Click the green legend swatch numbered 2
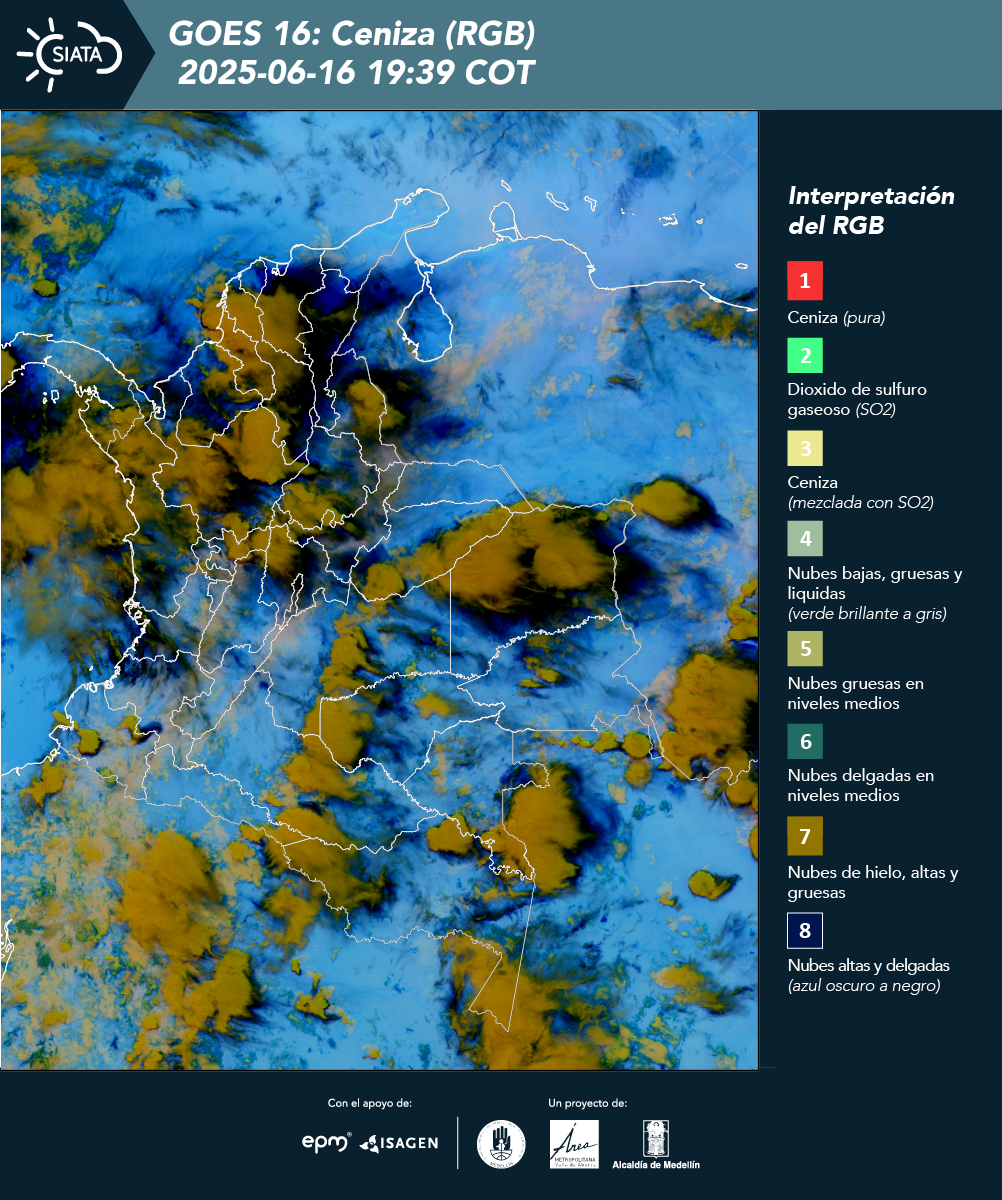This screenshot has width=1002, height=1200. pos(805,355)
